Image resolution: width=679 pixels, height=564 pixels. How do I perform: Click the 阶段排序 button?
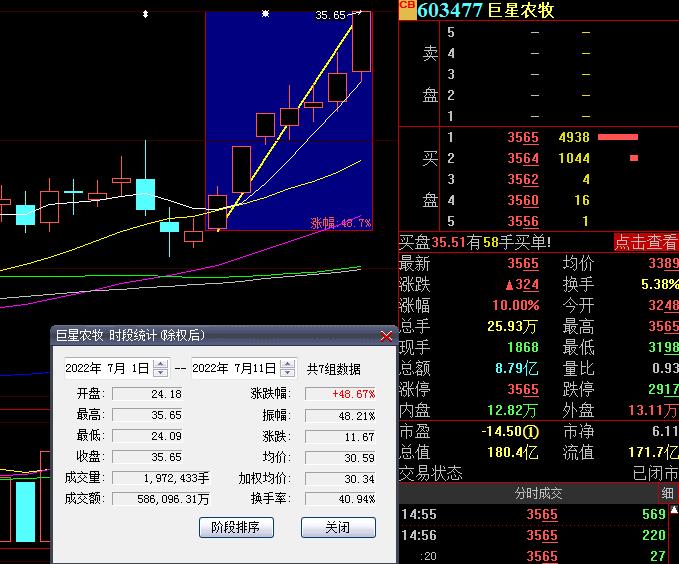pos(236,527)
